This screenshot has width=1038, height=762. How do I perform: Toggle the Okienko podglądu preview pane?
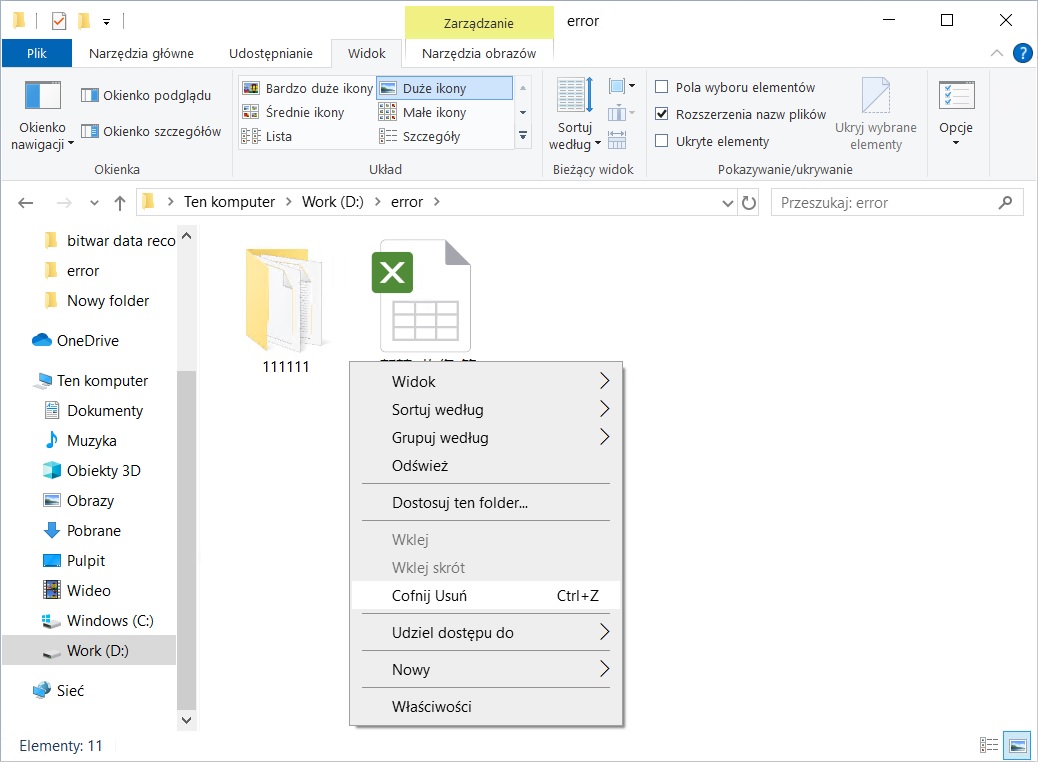pos(146,96)
